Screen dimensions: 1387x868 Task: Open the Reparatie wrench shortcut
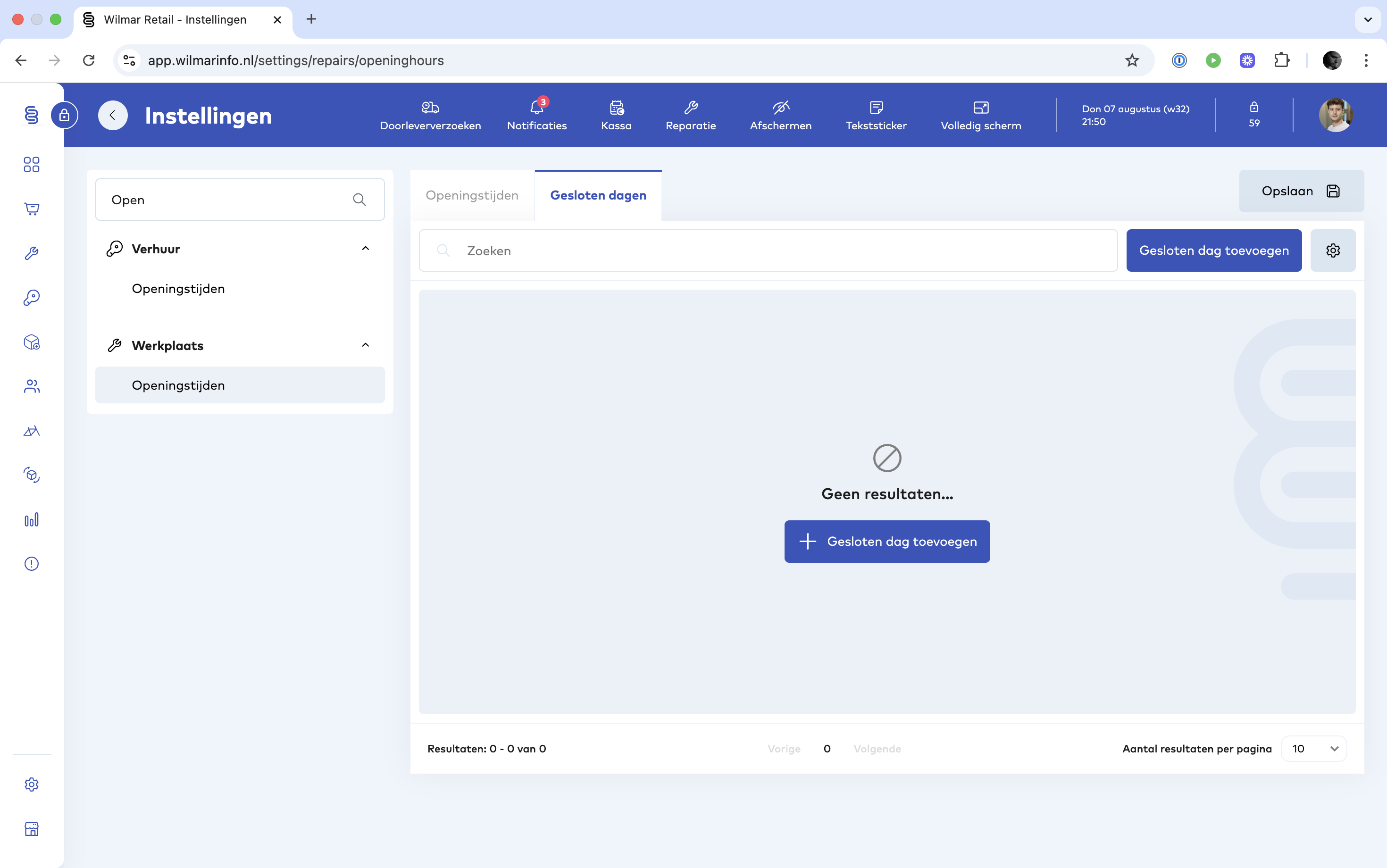[691, 108]
